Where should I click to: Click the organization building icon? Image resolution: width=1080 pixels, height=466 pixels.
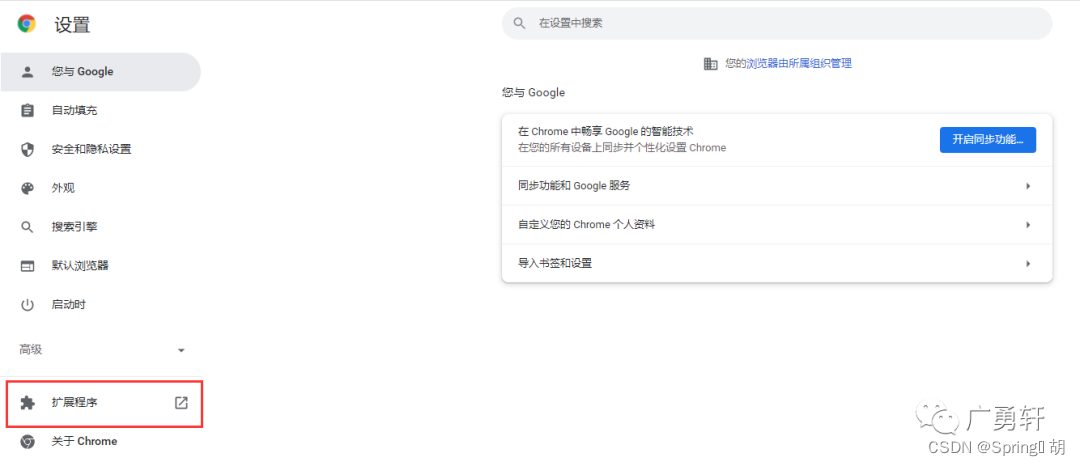coord(711,63)
